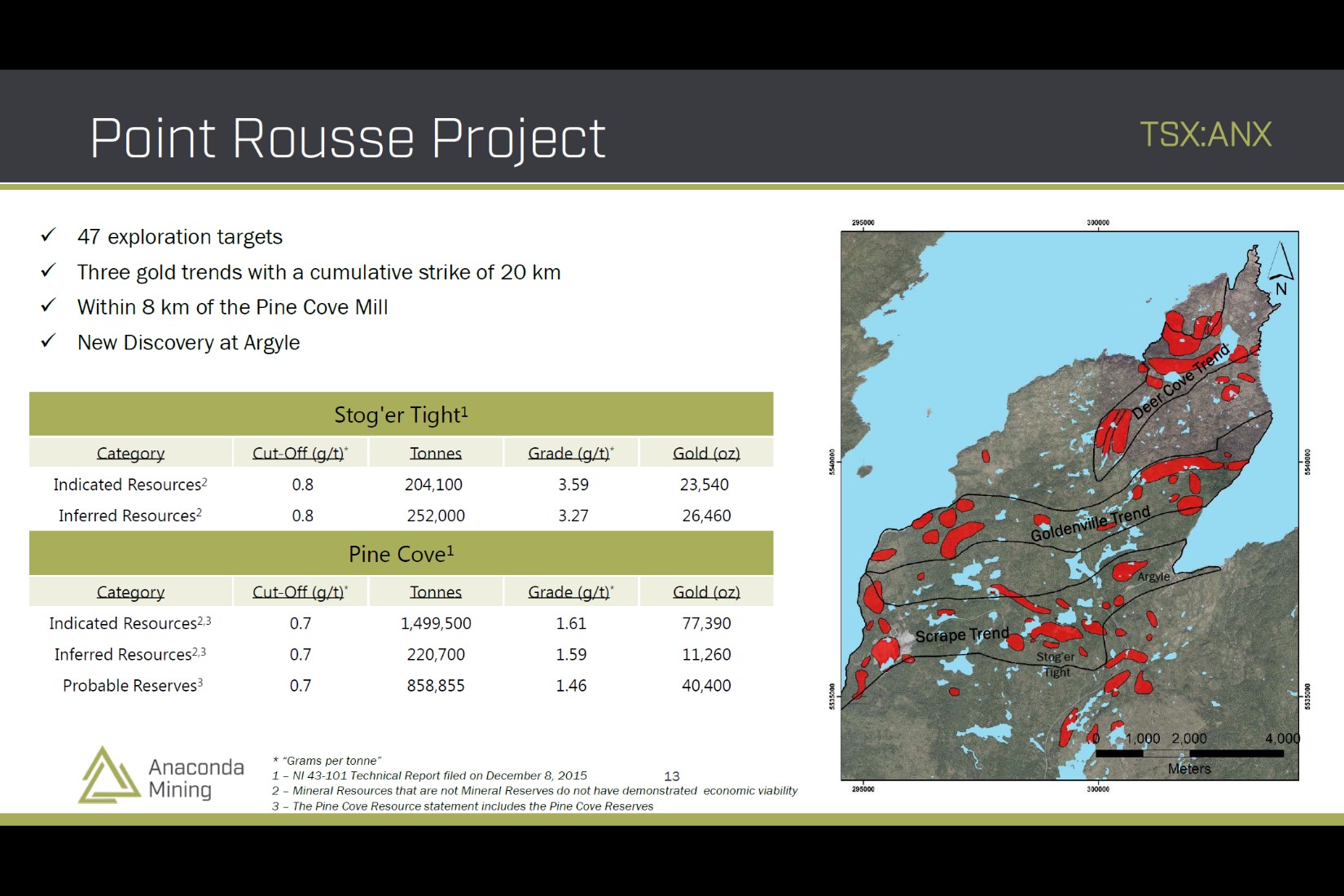Click the 23,540 gold ounces cell

pyautogui.click(x=705, y=485)
